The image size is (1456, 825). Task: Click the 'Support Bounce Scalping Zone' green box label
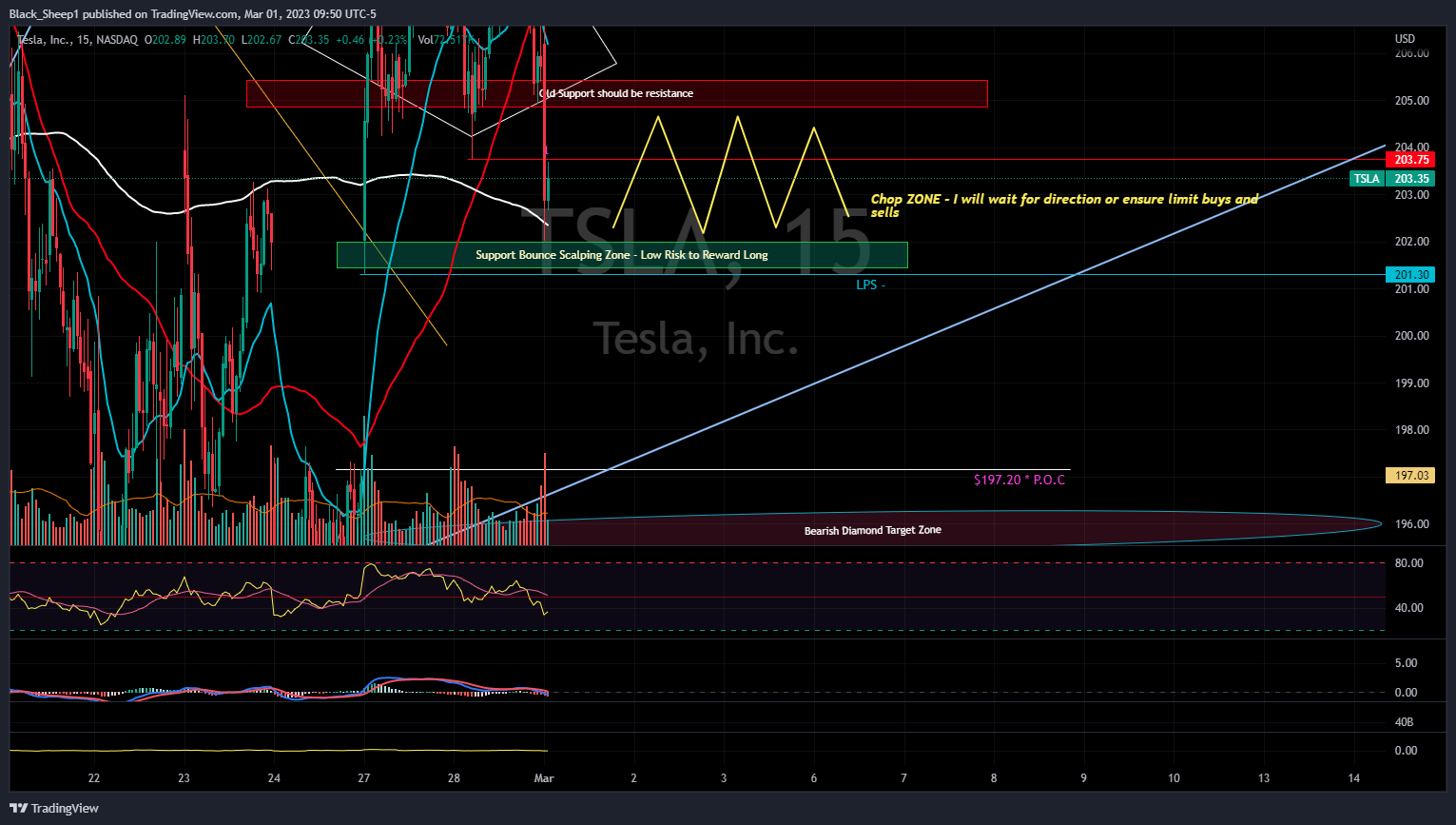click(x=622, y=255)
